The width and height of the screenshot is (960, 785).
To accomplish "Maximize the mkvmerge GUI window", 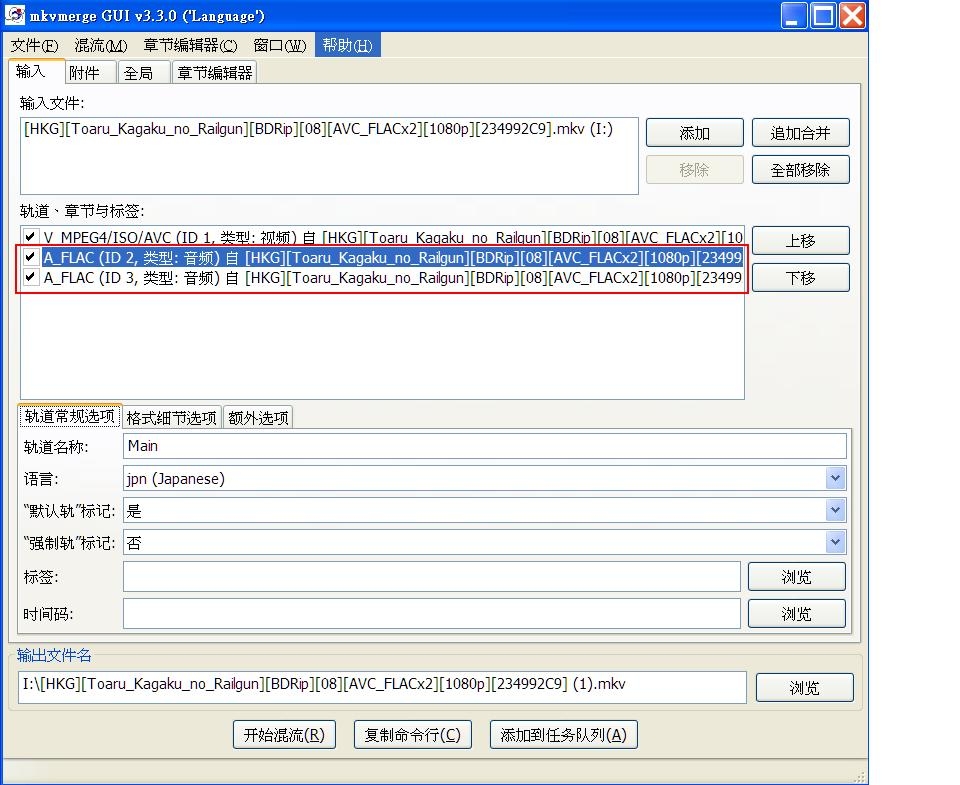I will coord(823,16).
